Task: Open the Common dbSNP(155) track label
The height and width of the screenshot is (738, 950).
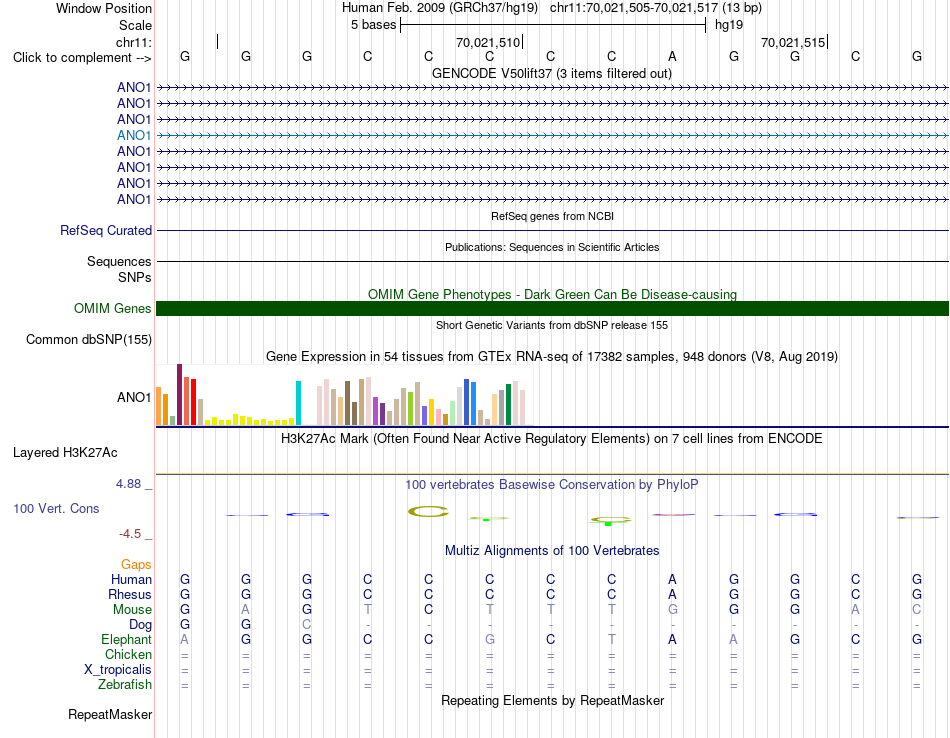Action: click(89, 339)
